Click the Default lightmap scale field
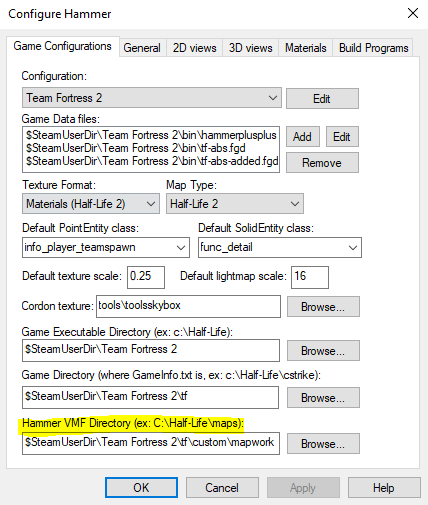 (310, 277)
